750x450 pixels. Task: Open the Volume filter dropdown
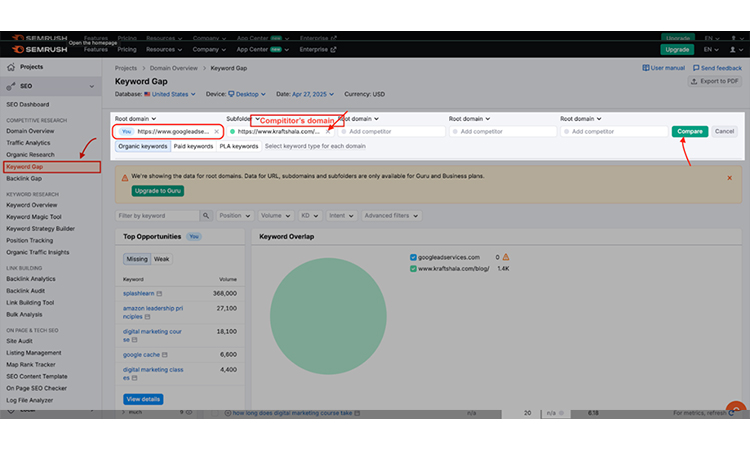click(276, 216)
